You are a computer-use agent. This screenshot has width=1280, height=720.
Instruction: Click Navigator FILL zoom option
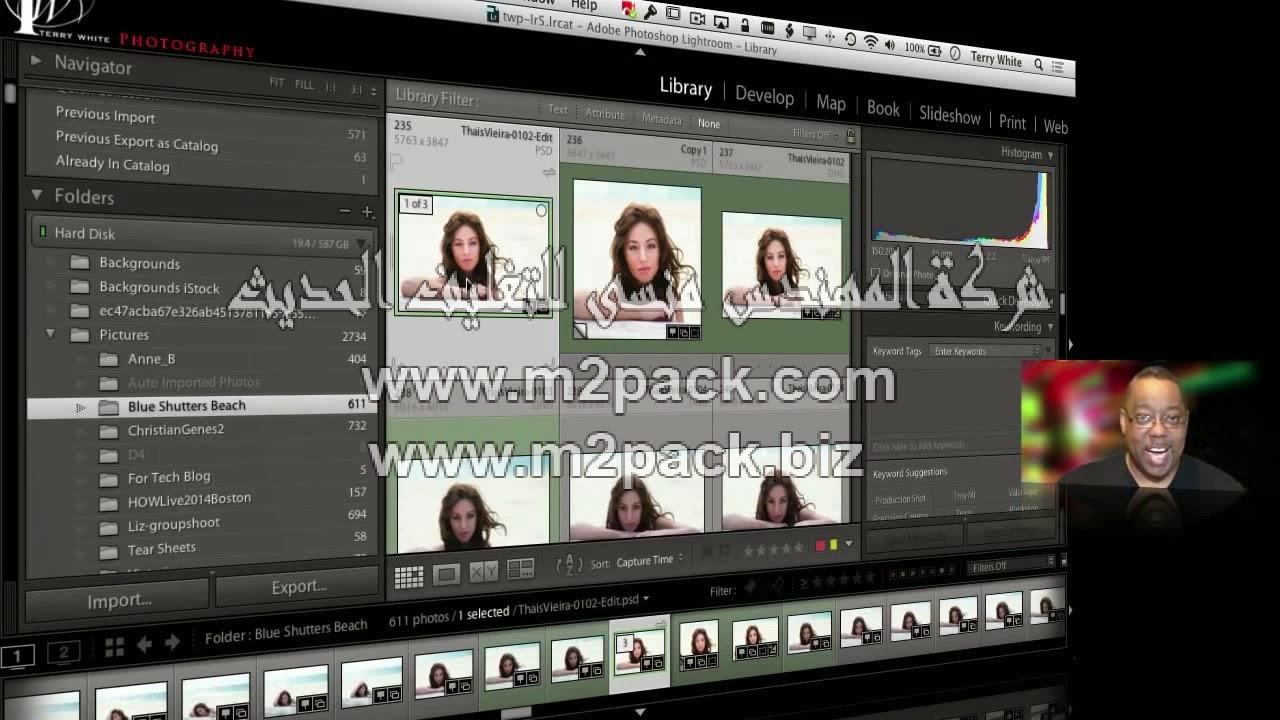pyautogui.click(x=304, y=85)
